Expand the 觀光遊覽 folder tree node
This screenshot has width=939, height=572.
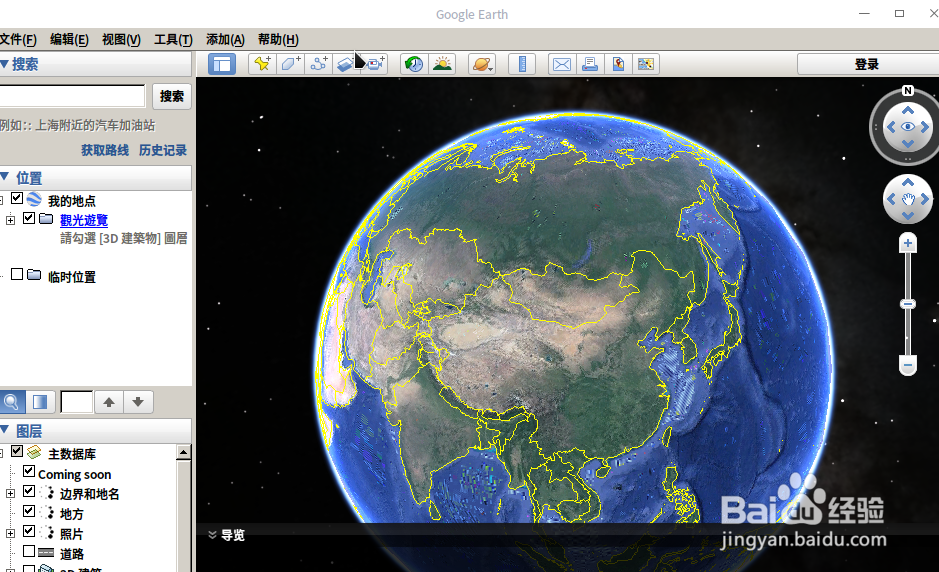click(10, 220)
